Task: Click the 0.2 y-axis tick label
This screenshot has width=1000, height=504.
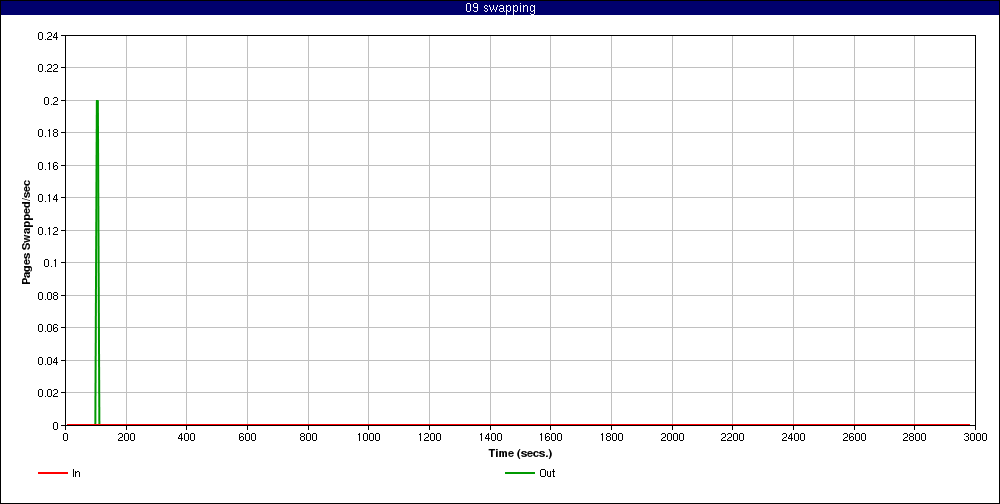Action: [x=50, y=101]
